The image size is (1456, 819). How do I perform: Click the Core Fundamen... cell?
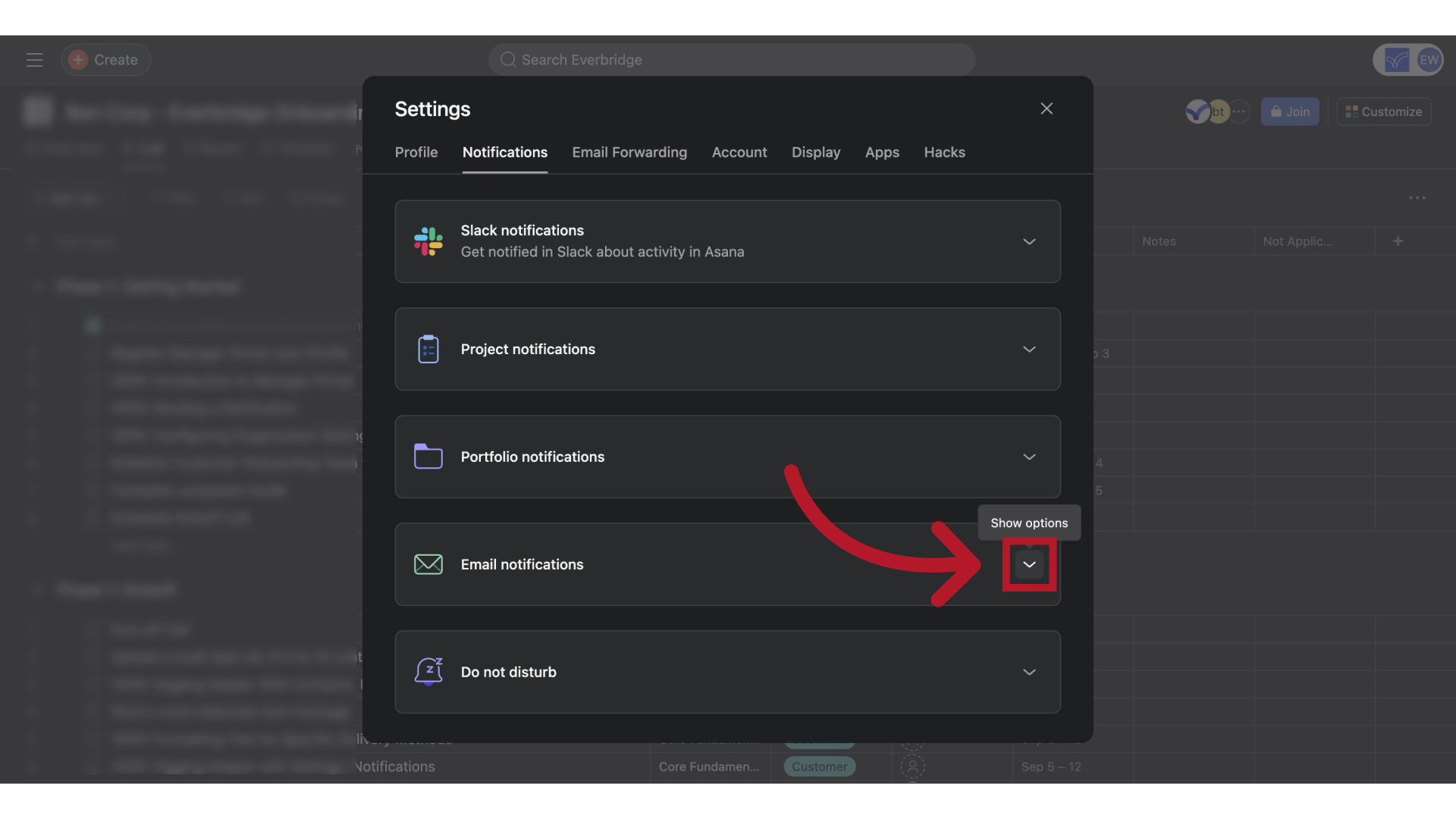(x=709, y=767)
